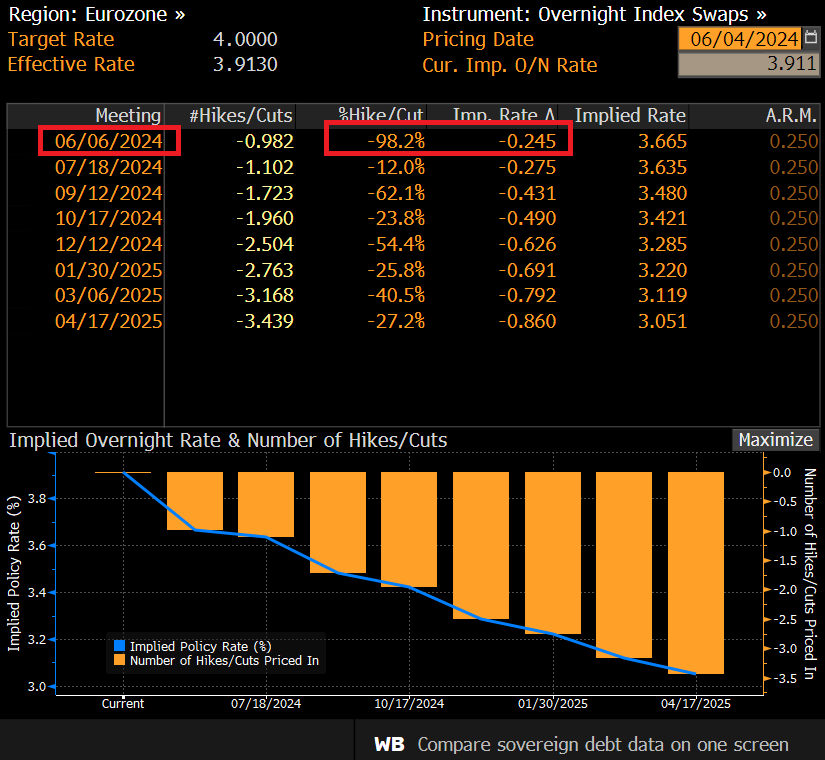Maximize the implied rate chart
The image size is (825, 760).
coord(776,439)
